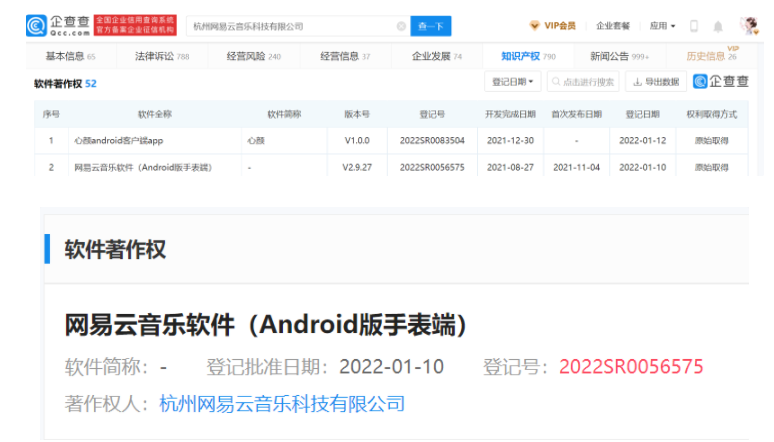Switch to 法律诉讼 tab
This screenshot has height=442, width=774.
pyautogui.click(x=162, y=56)
